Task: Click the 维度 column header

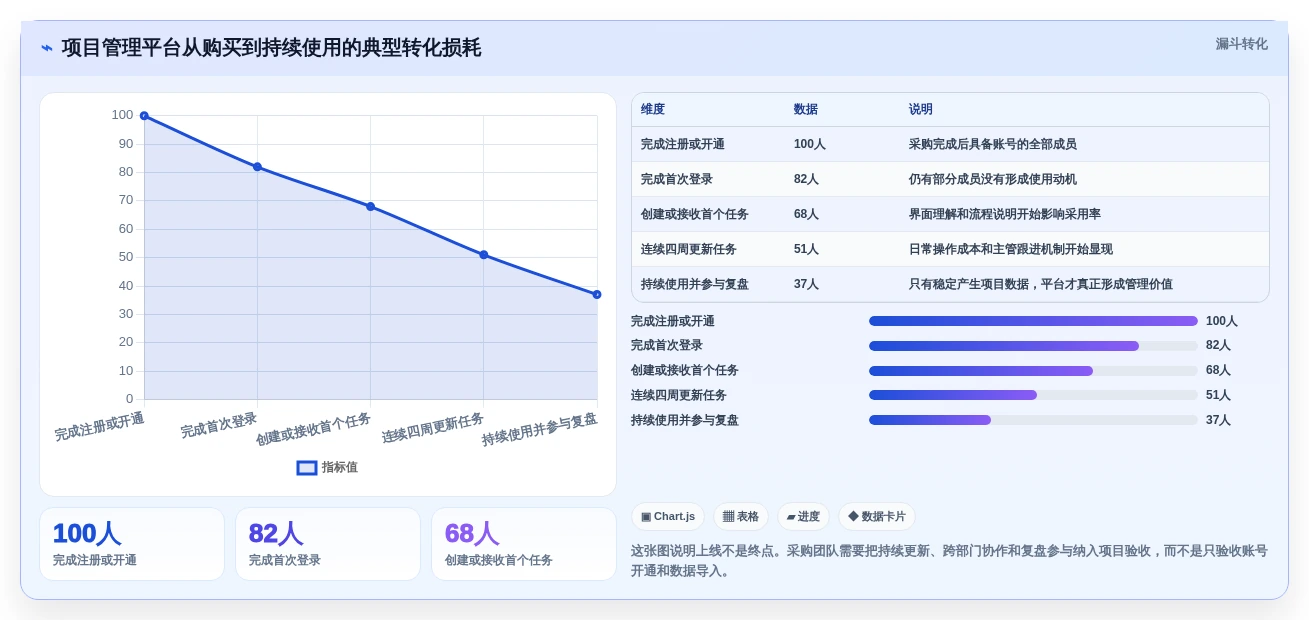Action: [653, 109]
